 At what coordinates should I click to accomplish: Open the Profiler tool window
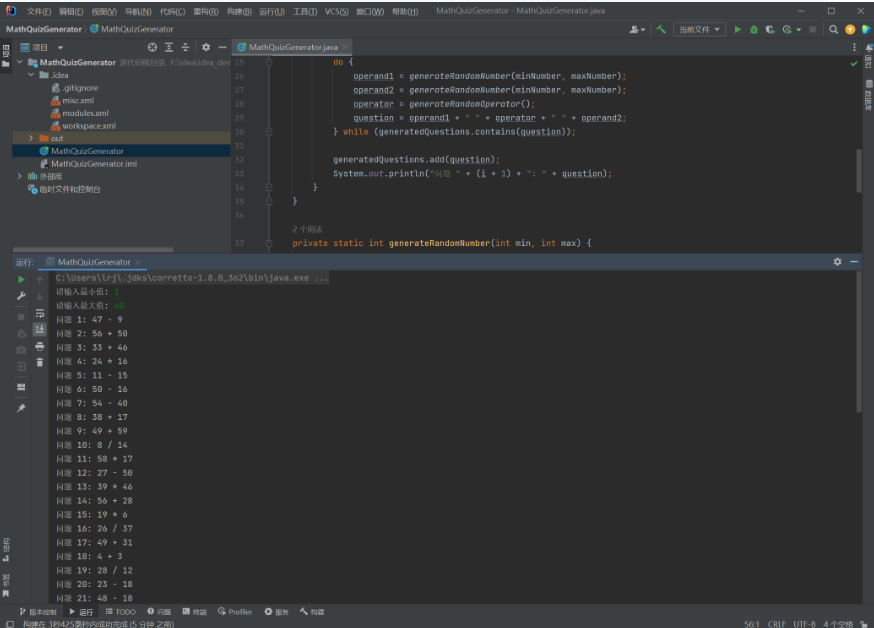tap(236, 611)
